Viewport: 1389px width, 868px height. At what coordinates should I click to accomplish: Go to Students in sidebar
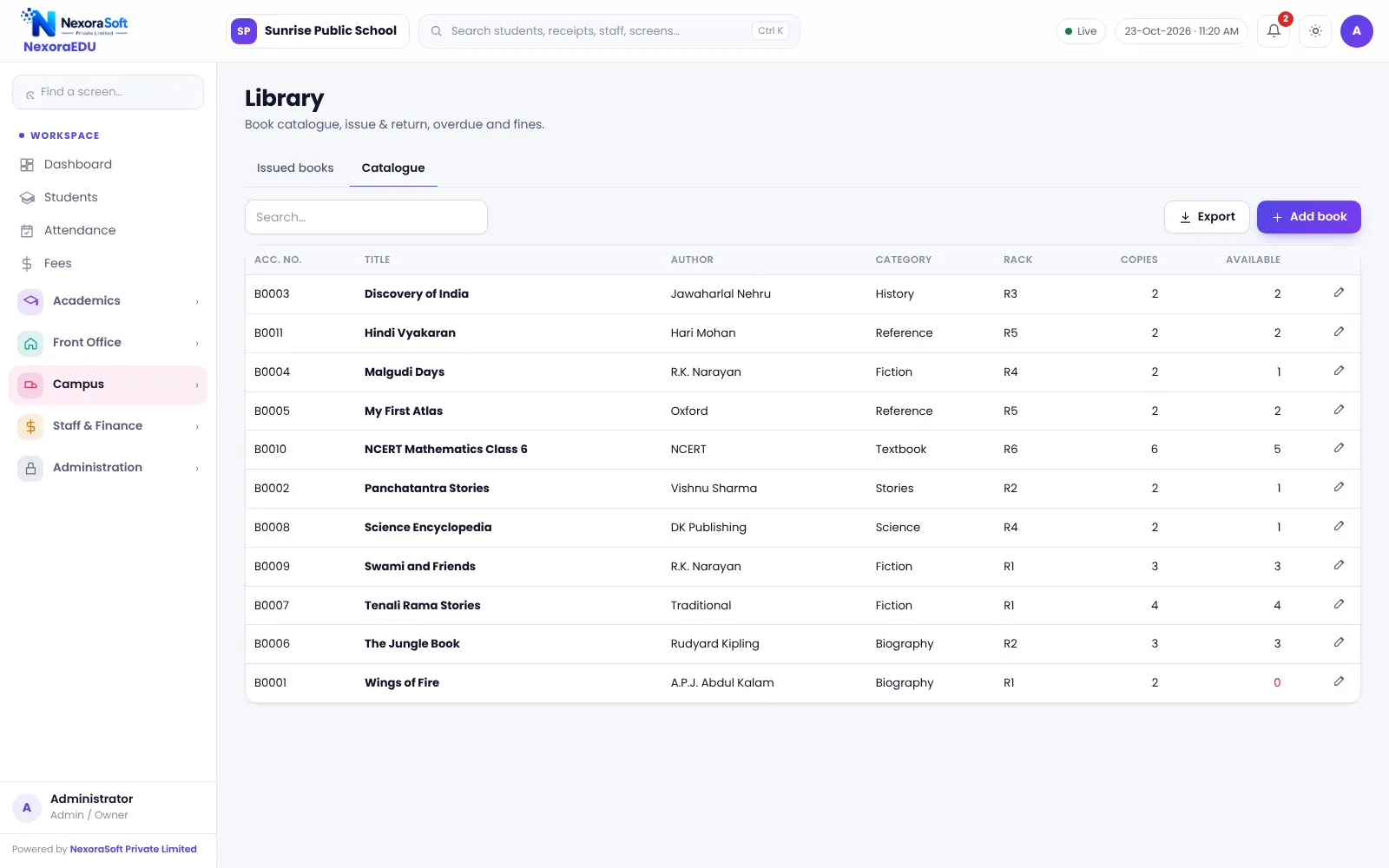click(x=108, y=197)
